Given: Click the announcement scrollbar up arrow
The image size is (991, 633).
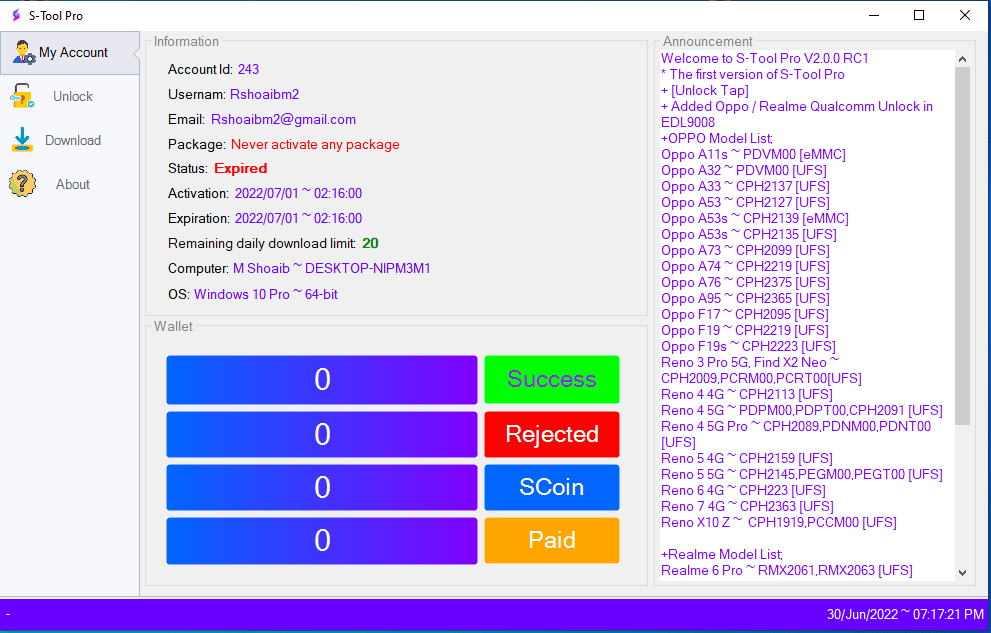Looking at the screenshot, I should (x=963, y=59).
